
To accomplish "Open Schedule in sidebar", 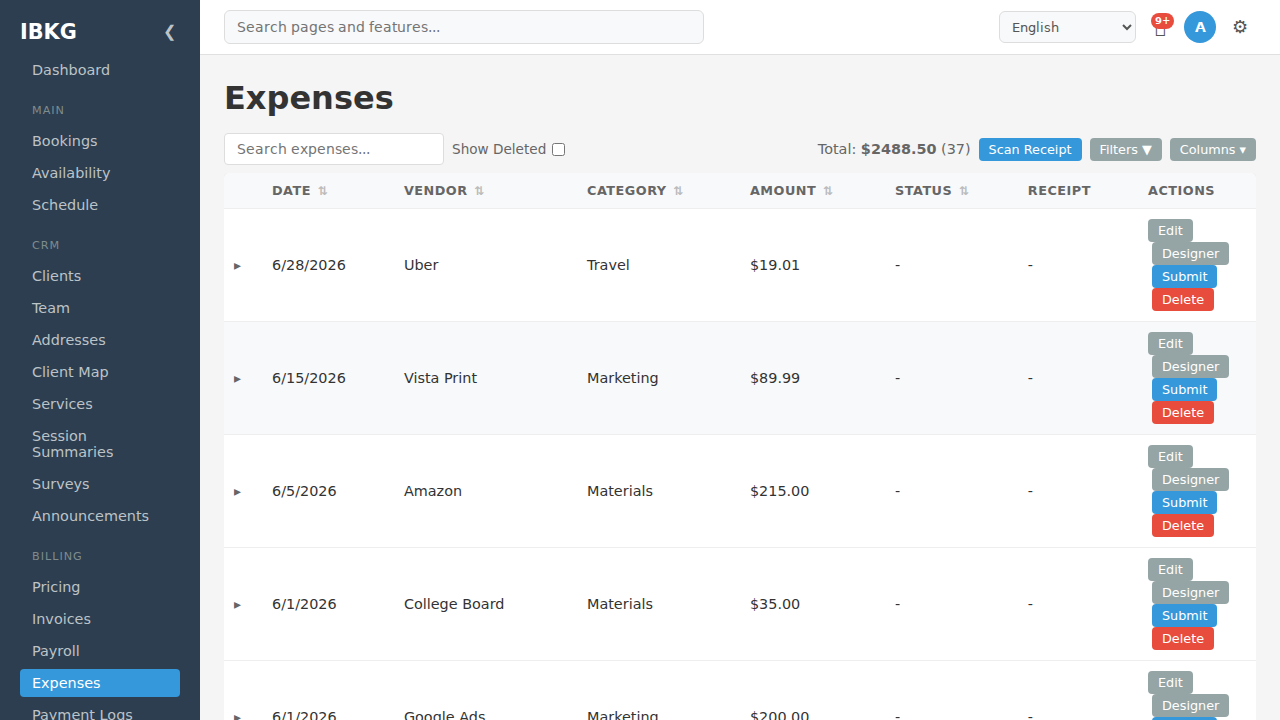I will pyautogui.click(x=100, y=205).
